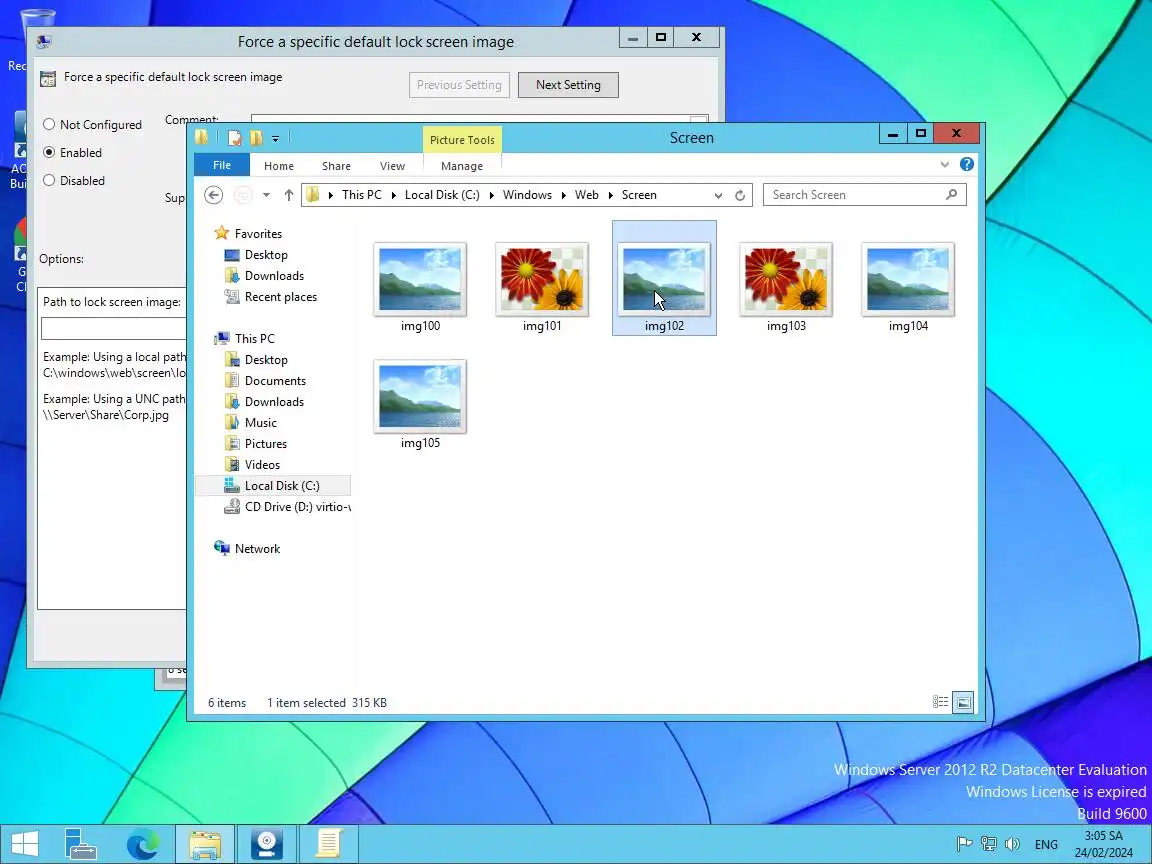
Task: Select Not Configured in policy window
Action: point(49,125)
